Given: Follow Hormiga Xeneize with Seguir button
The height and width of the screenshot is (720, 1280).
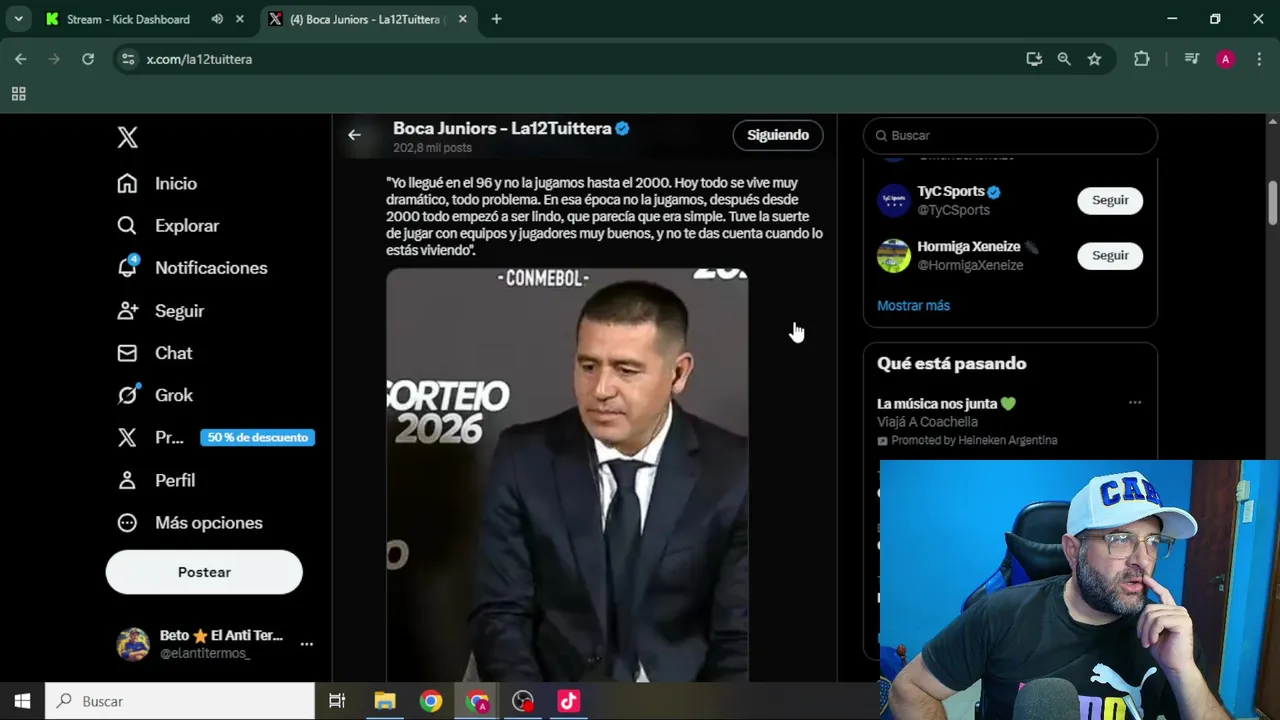Looking at the screenshot, I should [1110, 255].
